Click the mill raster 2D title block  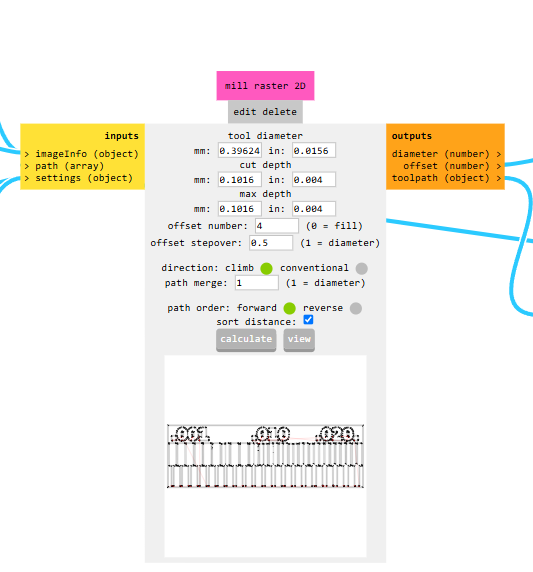265,86
